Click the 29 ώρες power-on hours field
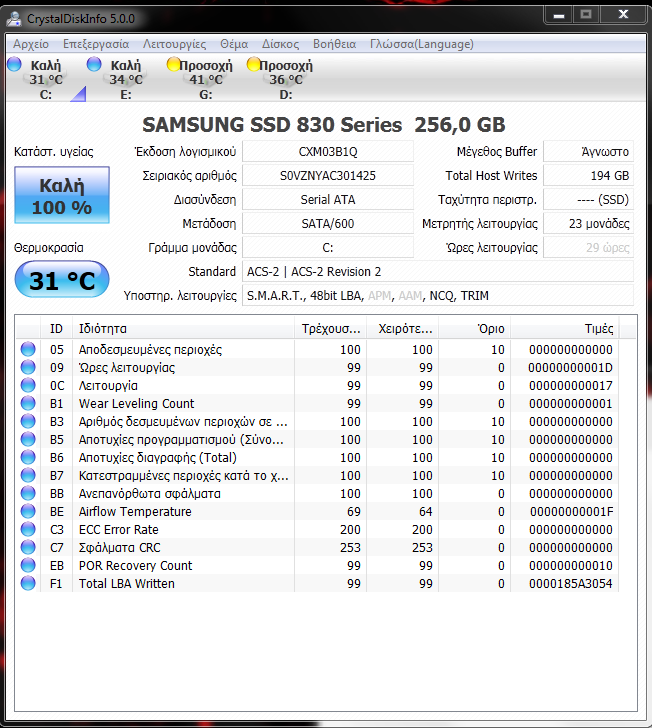The height and width of the screenshot is (728, 652). click(x=588, y=247)
